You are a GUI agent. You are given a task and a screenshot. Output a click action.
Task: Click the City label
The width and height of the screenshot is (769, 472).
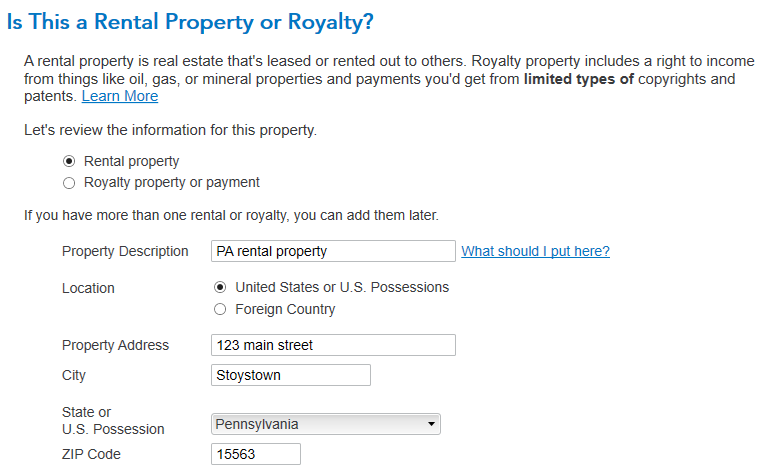click(x=74, y=375)
